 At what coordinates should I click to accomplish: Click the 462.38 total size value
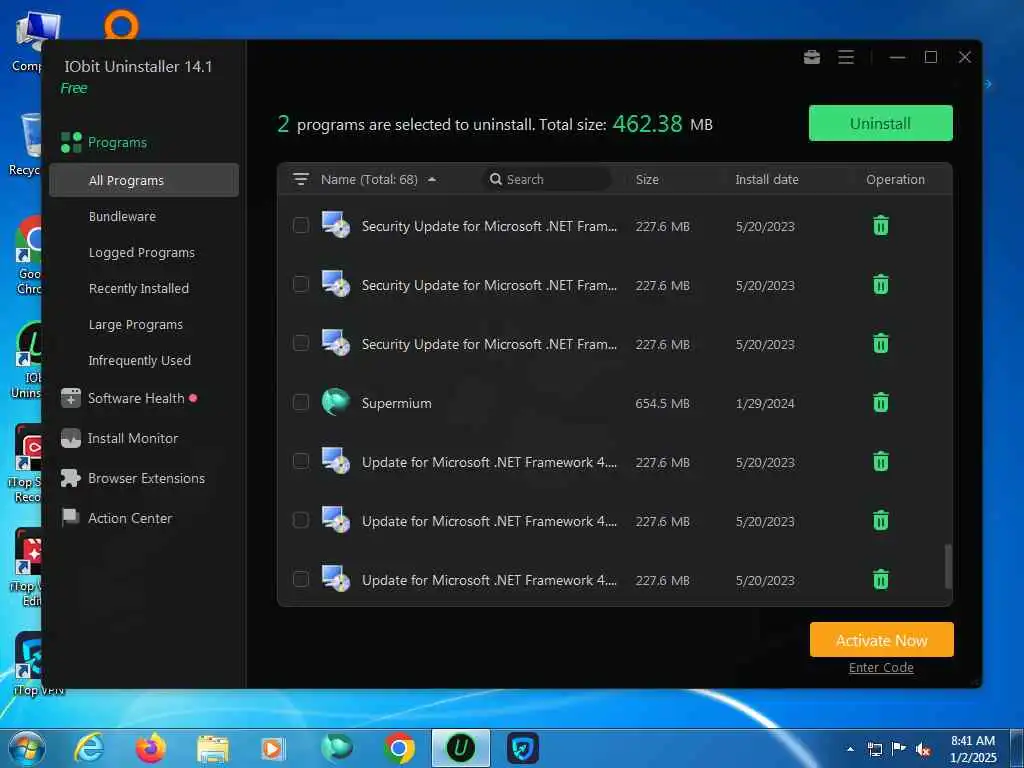tap(647, 123)
